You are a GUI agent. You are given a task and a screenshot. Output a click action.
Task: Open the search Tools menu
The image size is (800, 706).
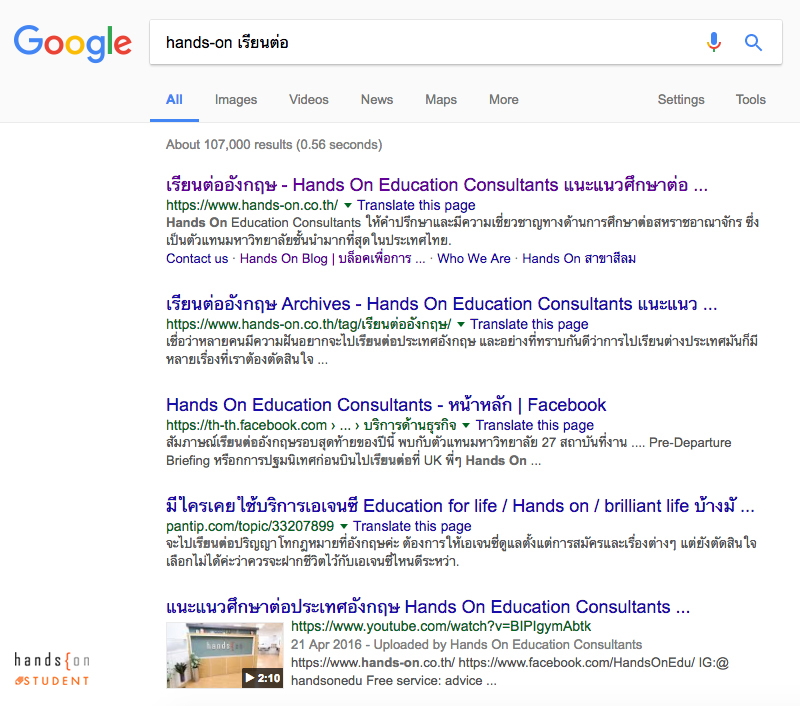coord(751,99)
